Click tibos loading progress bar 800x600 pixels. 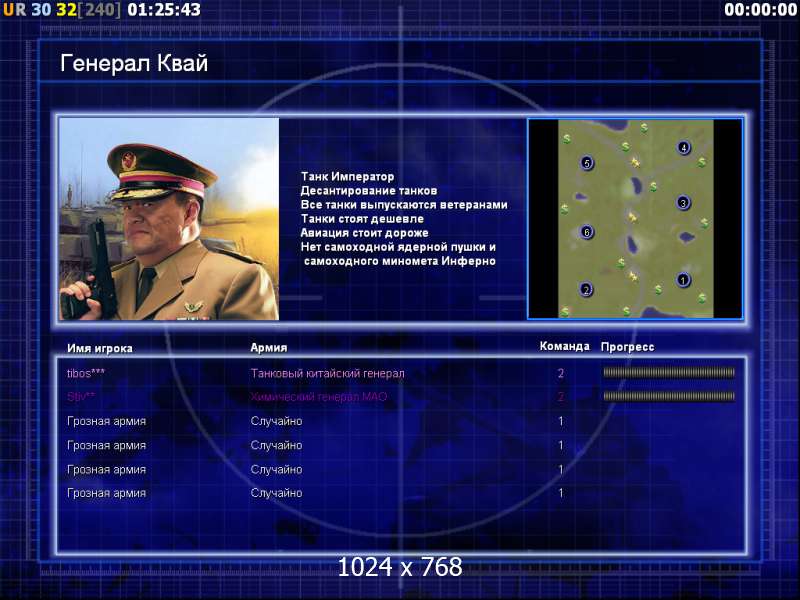tap(669, 373)
